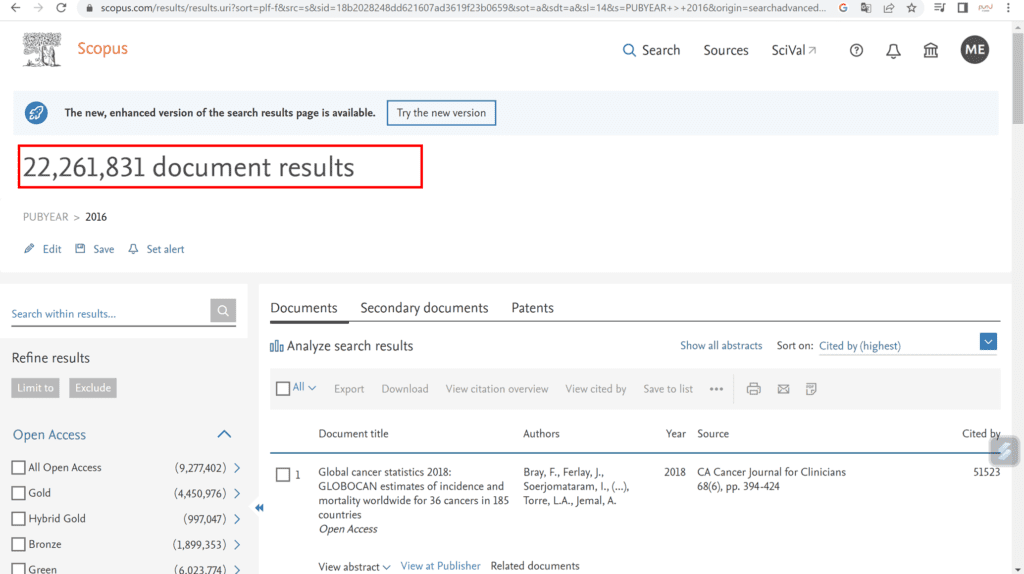The width and height of the screenshot is (1024, 574).
Task: Click pencil Edit query icon
Action: click(29, 249)
